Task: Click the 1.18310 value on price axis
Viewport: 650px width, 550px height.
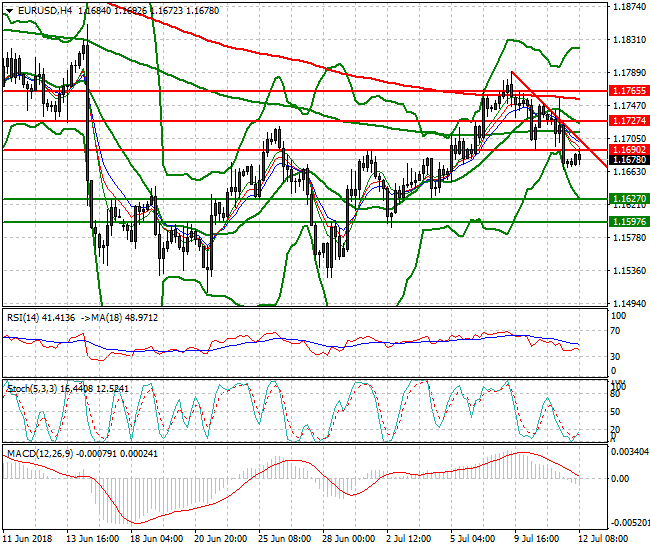Action: point(629,40)
